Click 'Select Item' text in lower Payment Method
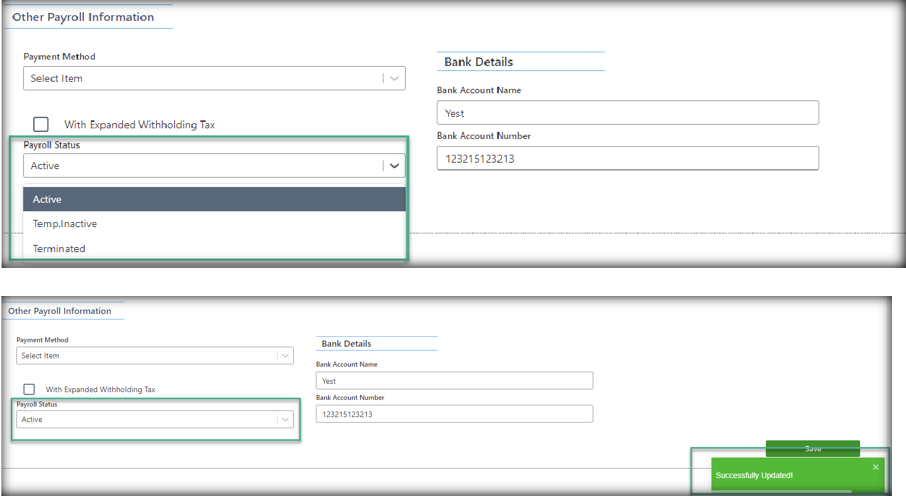 (x=40, y=356)
